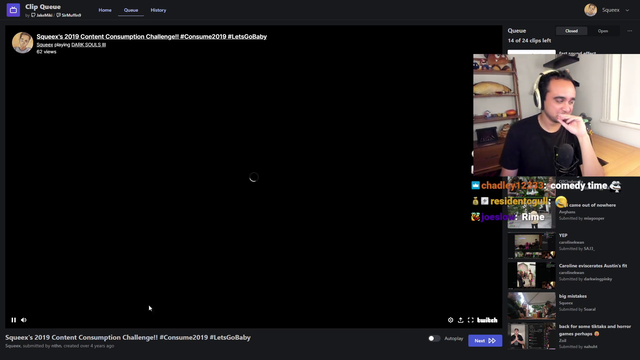Click the clip title below the player
640x360 pixels.
(x=128, y=338)
